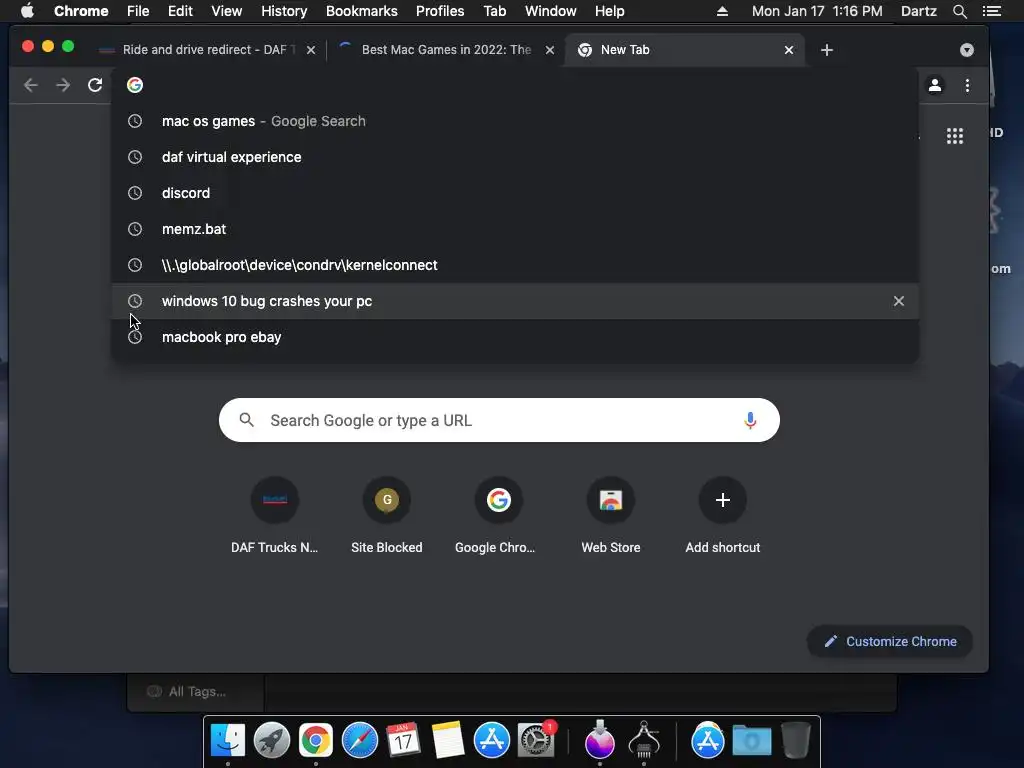The width and height of the screenshot is (1024, 768).
Task: Open Notes from the Dock
Action: point(448,740)
